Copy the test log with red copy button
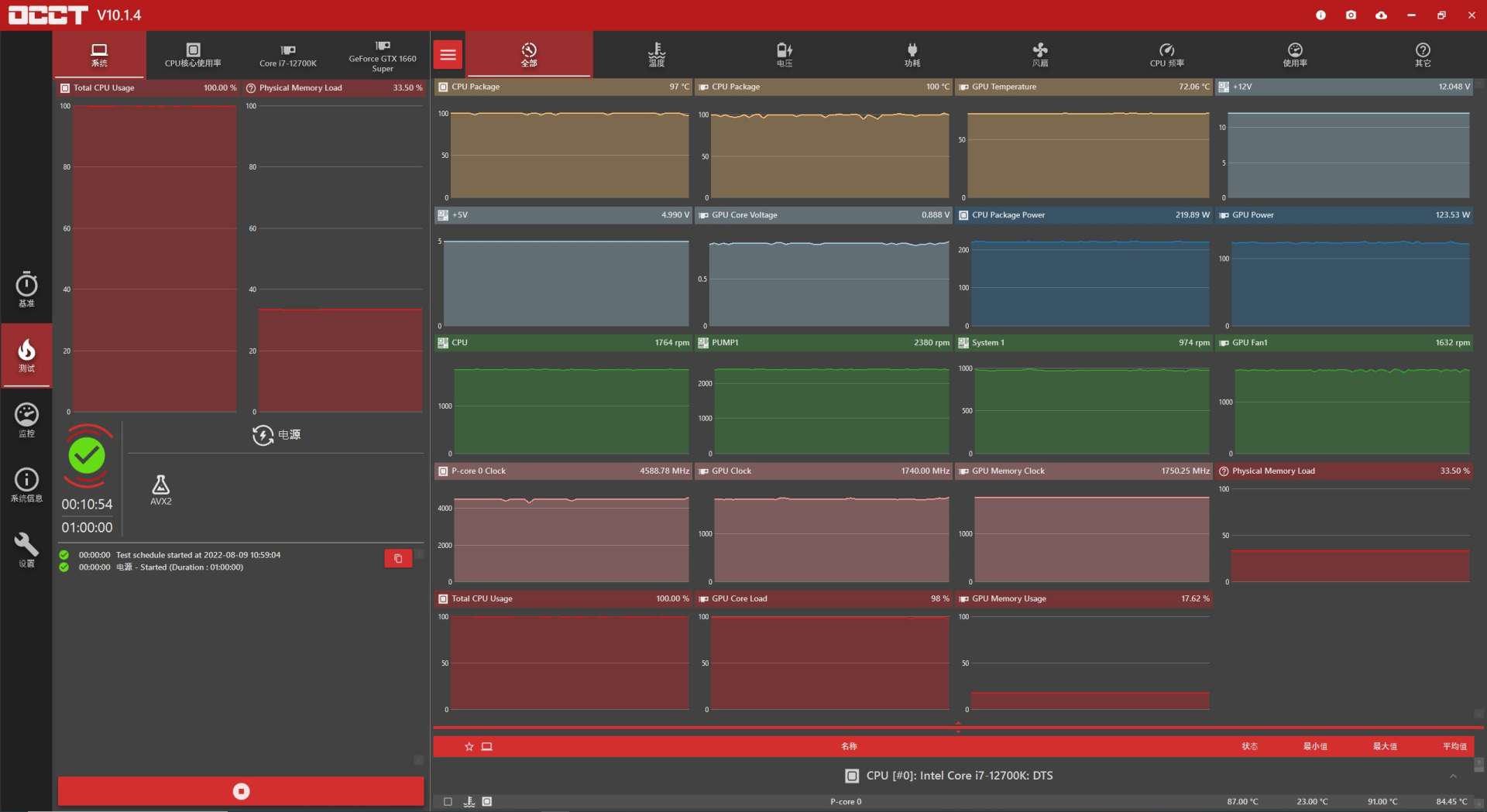 pyautogui.click(x=398, y=559)
